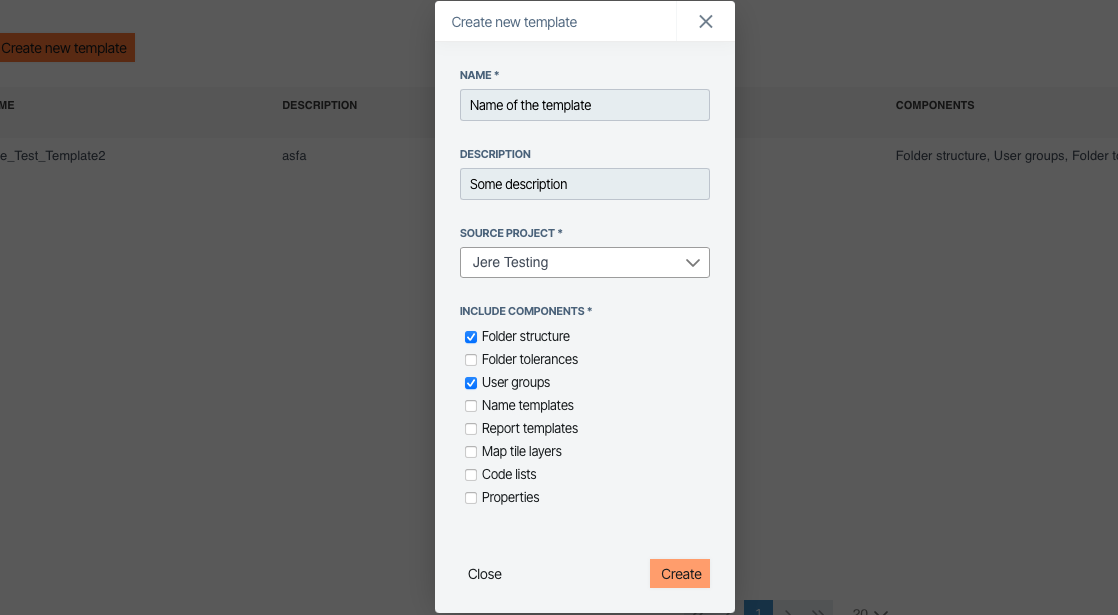Click the asfa description cell

pyautogui.click(x=294, y=156)
